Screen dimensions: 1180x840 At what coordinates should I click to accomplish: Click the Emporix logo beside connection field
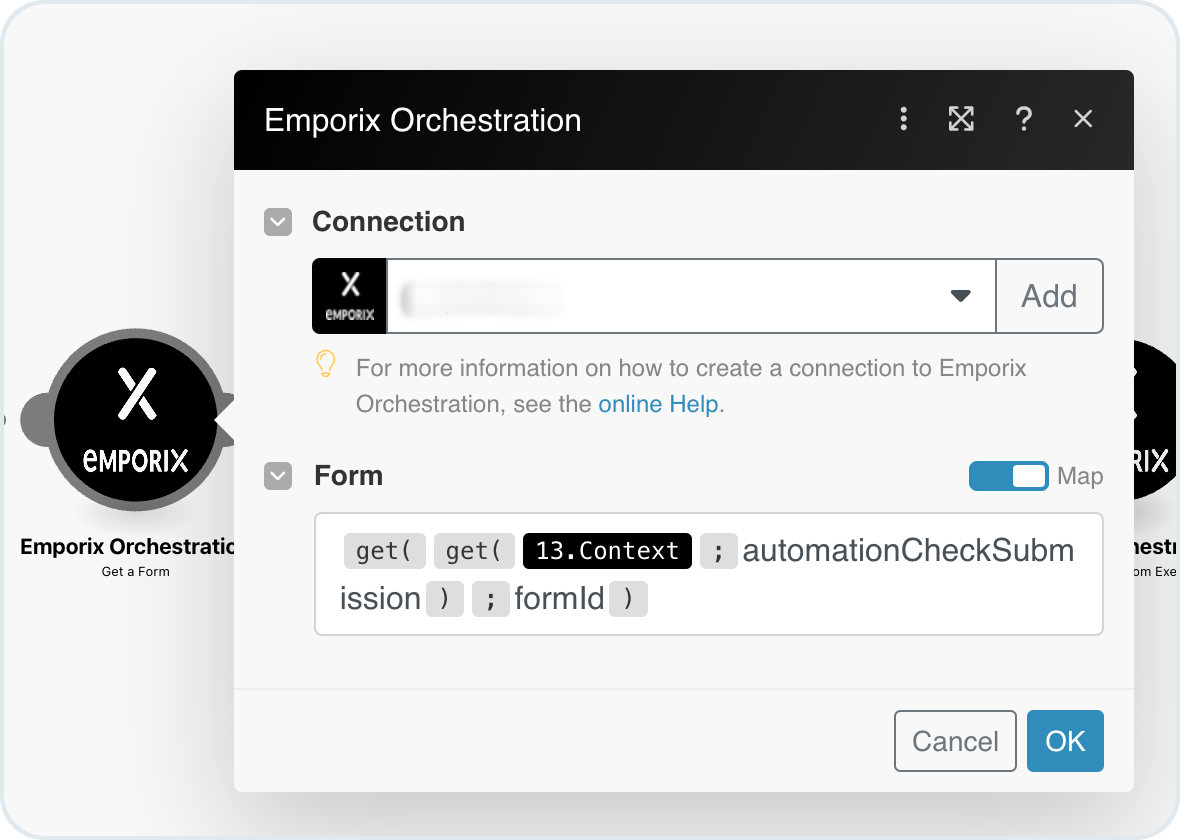point(349,296)
